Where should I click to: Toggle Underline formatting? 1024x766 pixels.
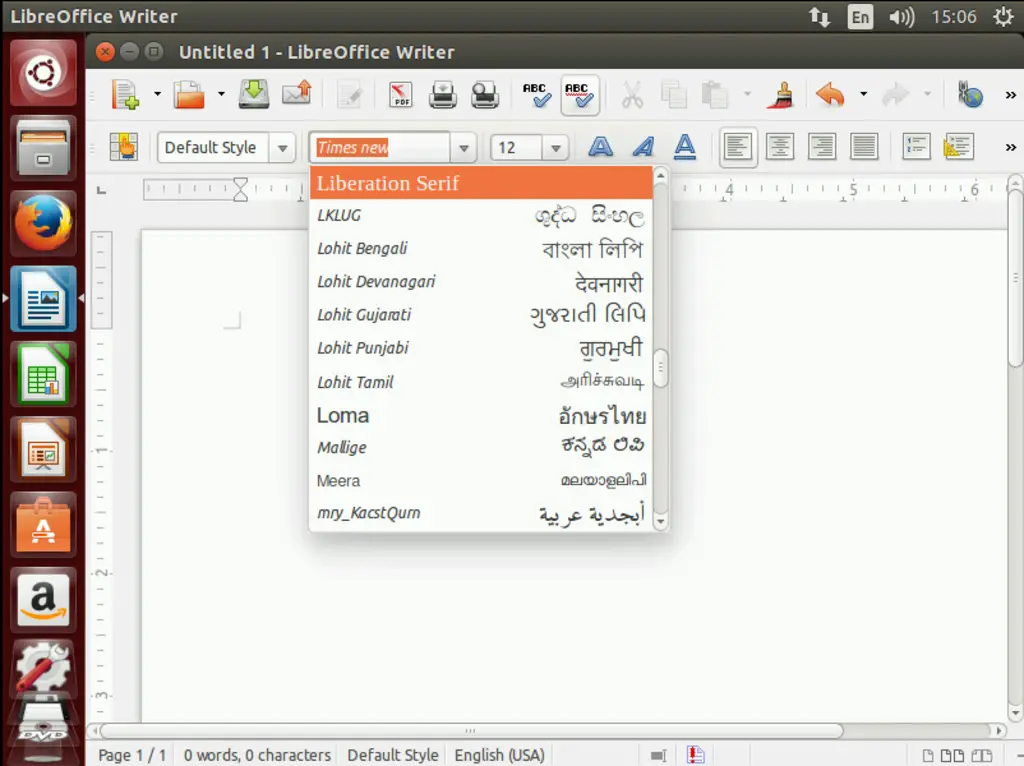click(684, 146)
